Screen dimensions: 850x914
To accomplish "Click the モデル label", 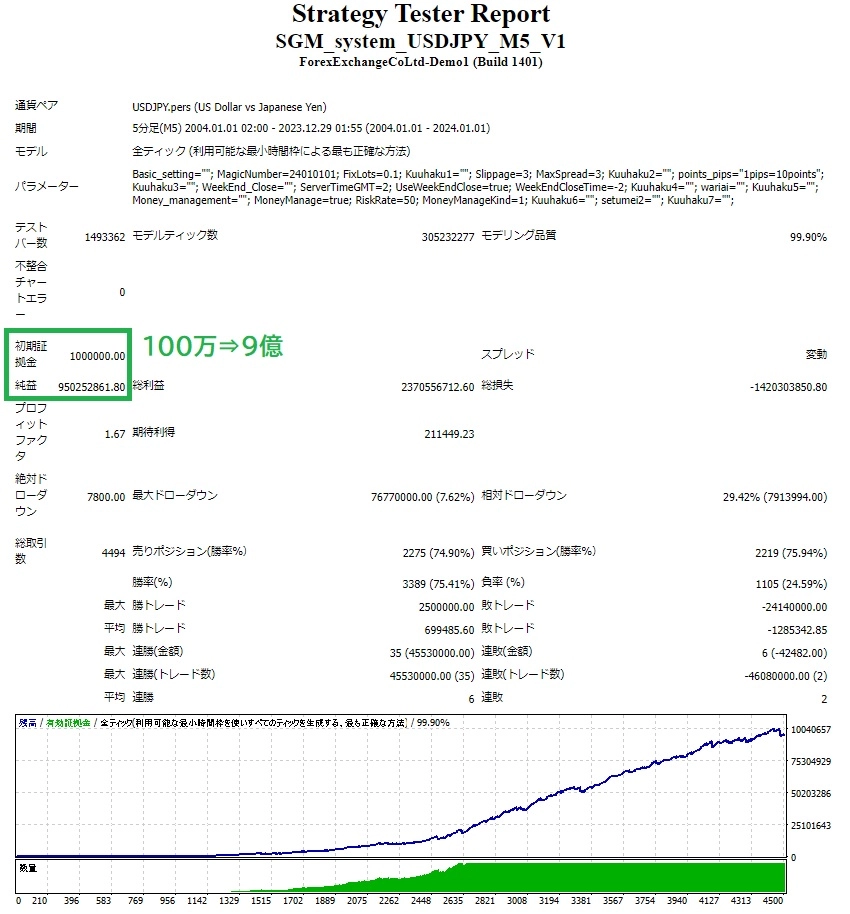I will [x=31, y=152].
